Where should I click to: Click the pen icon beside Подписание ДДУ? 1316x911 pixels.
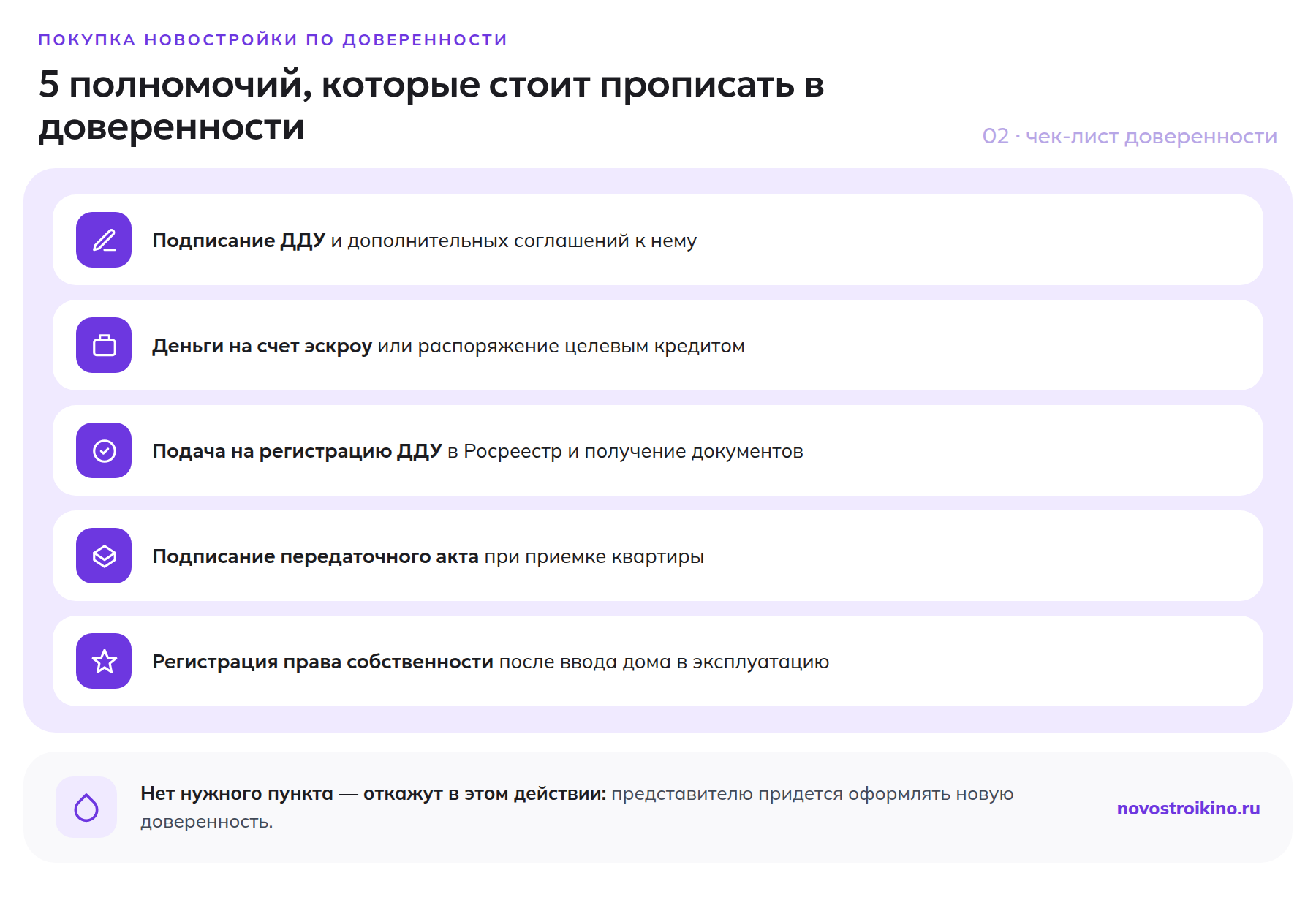[104, 240]
